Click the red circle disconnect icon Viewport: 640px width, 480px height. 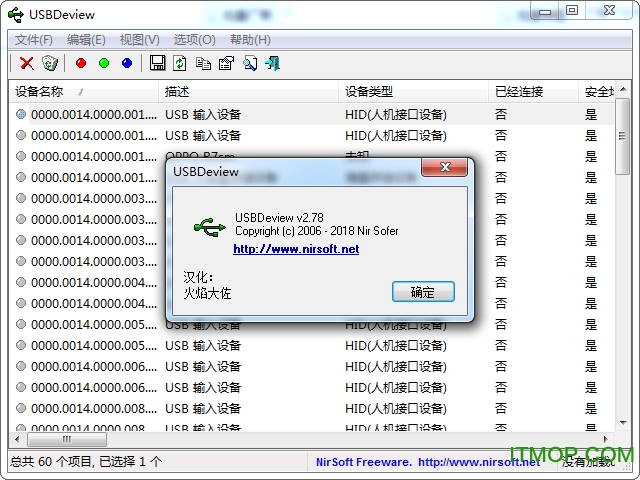81,63
